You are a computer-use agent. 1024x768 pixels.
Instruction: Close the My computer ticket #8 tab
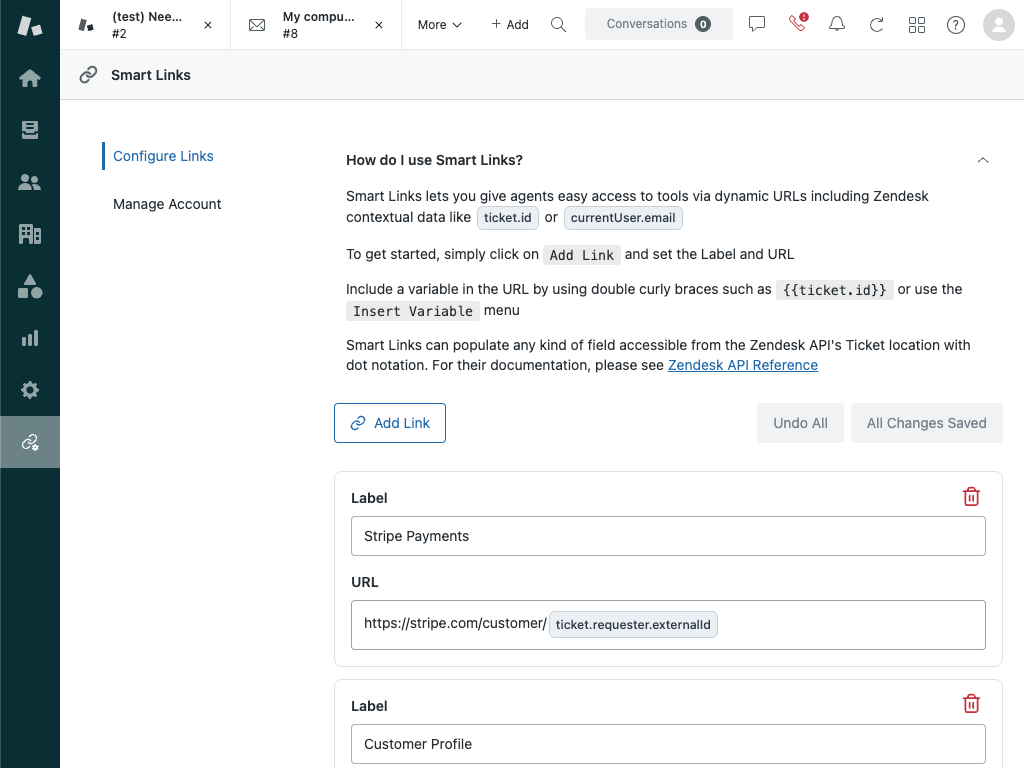tap(379, 24)
